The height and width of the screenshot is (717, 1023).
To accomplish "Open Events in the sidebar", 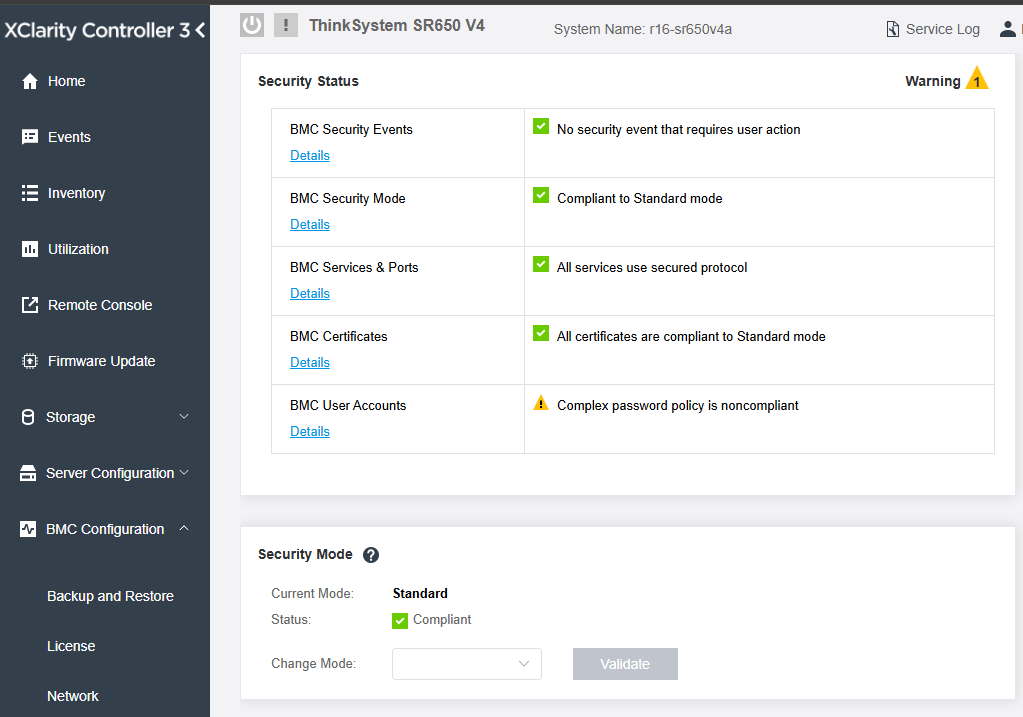I will (x=69, y=137).
